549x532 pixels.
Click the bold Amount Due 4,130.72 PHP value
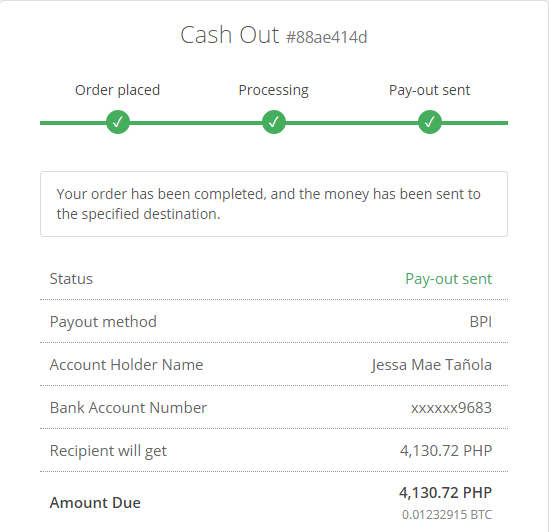tap(445, 493)
